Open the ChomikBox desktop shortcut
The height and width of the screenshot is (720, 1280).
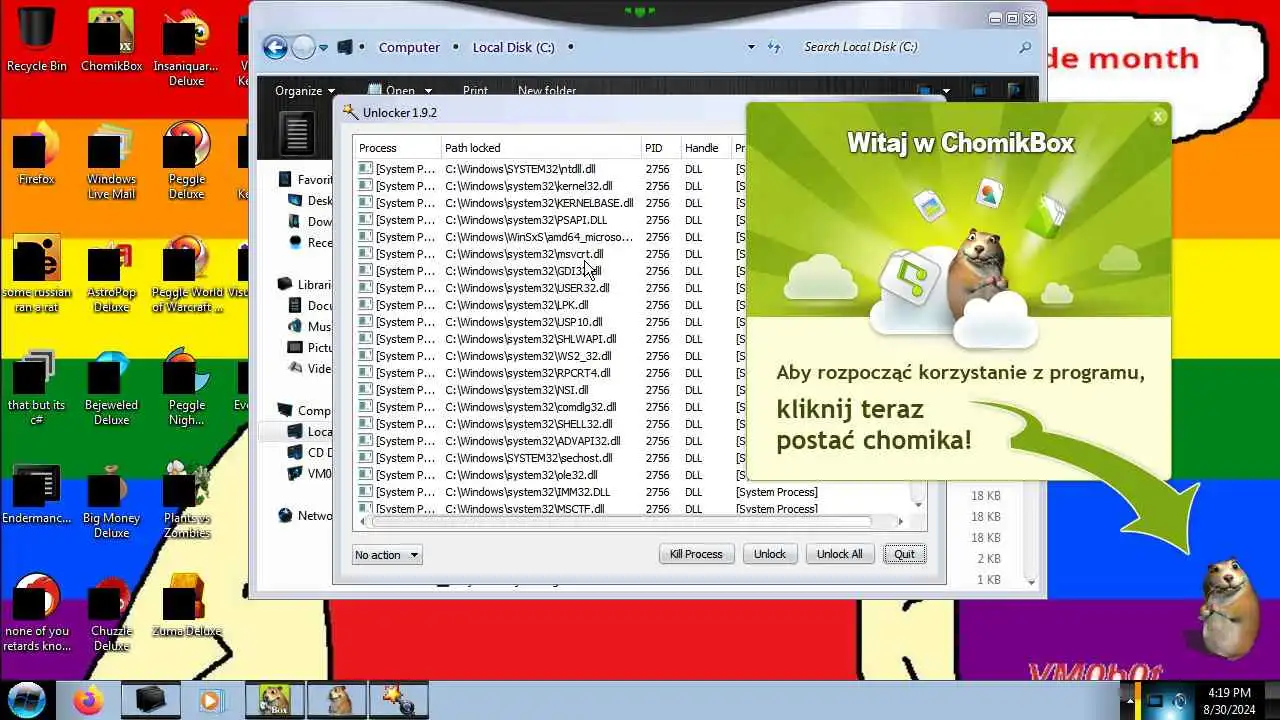pos(111,40)
